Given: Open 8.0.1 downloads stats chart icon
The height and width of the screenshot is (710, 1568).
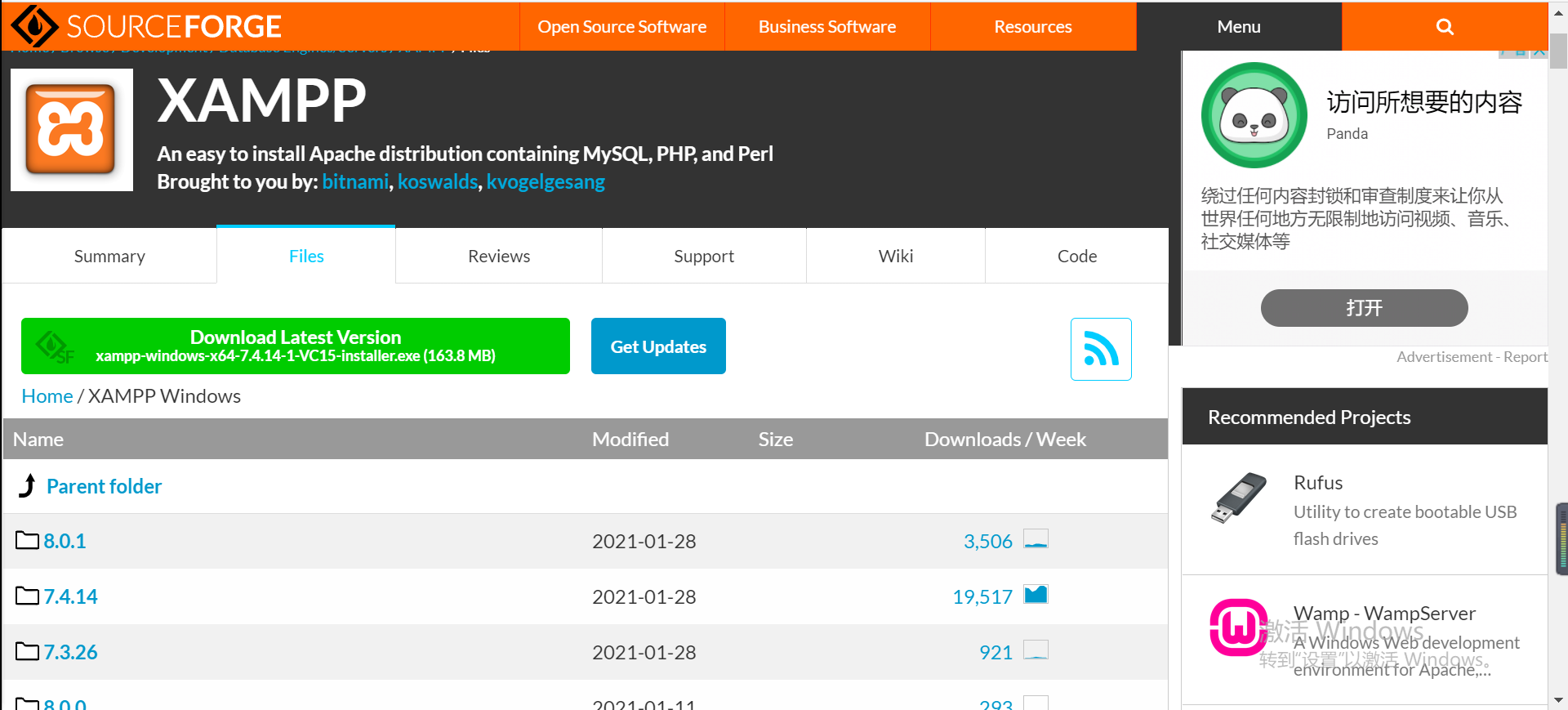Looking at the screenshot, I should pyautogui.click(x=1036, y=539).
